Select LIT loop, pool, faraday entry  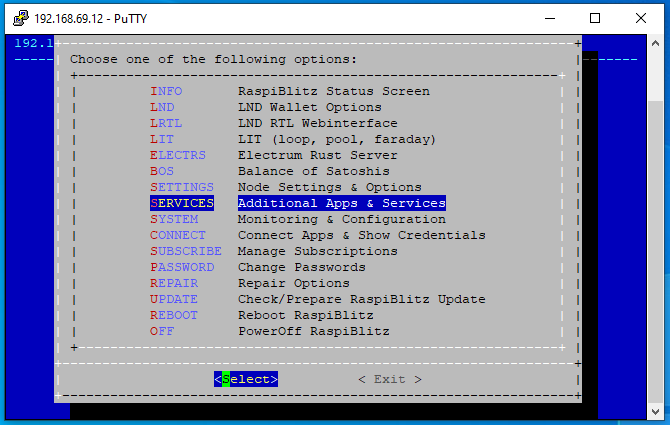click(x=293, y=139)
